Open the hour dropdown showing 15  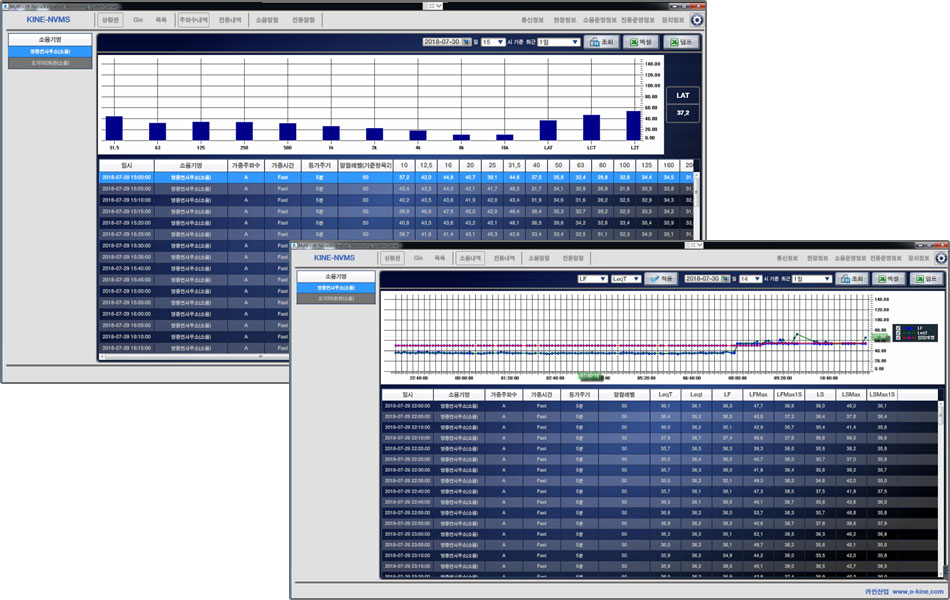coord(493,42)
